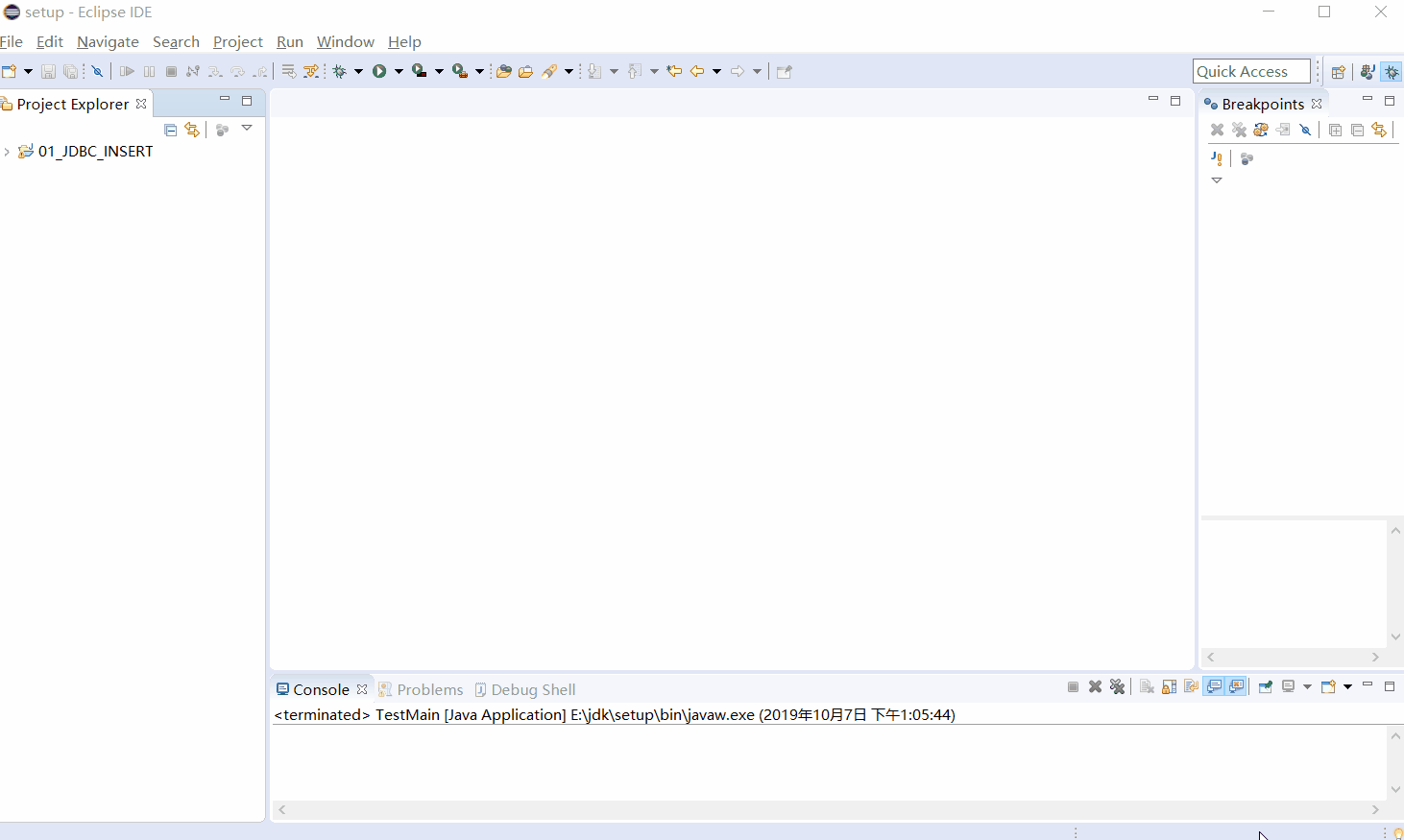This screenshot has height=840, width=1404.
Task: Switch to the Java EE perspective
Action: tap(1368, 71)
